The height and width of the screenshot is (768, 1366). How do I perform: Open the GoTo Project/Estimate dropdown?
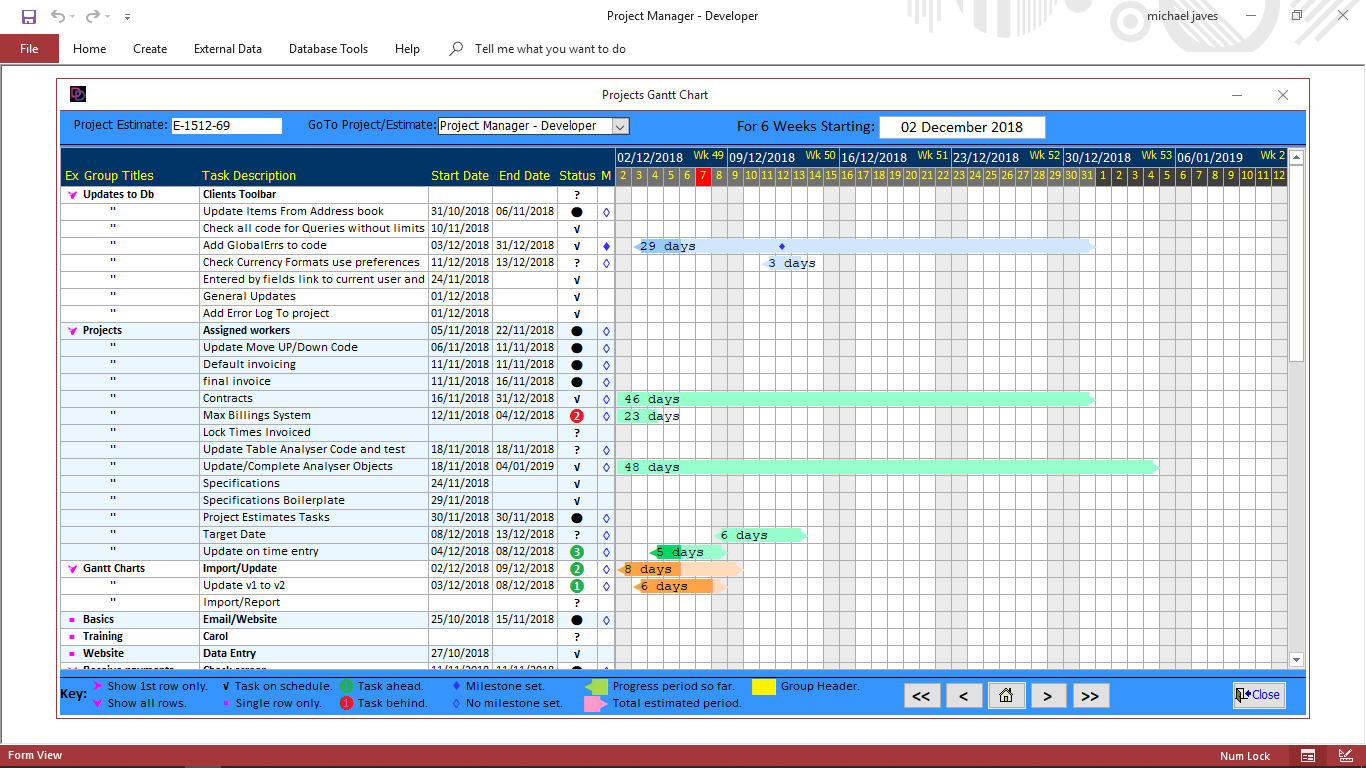(x=620, y=126)
